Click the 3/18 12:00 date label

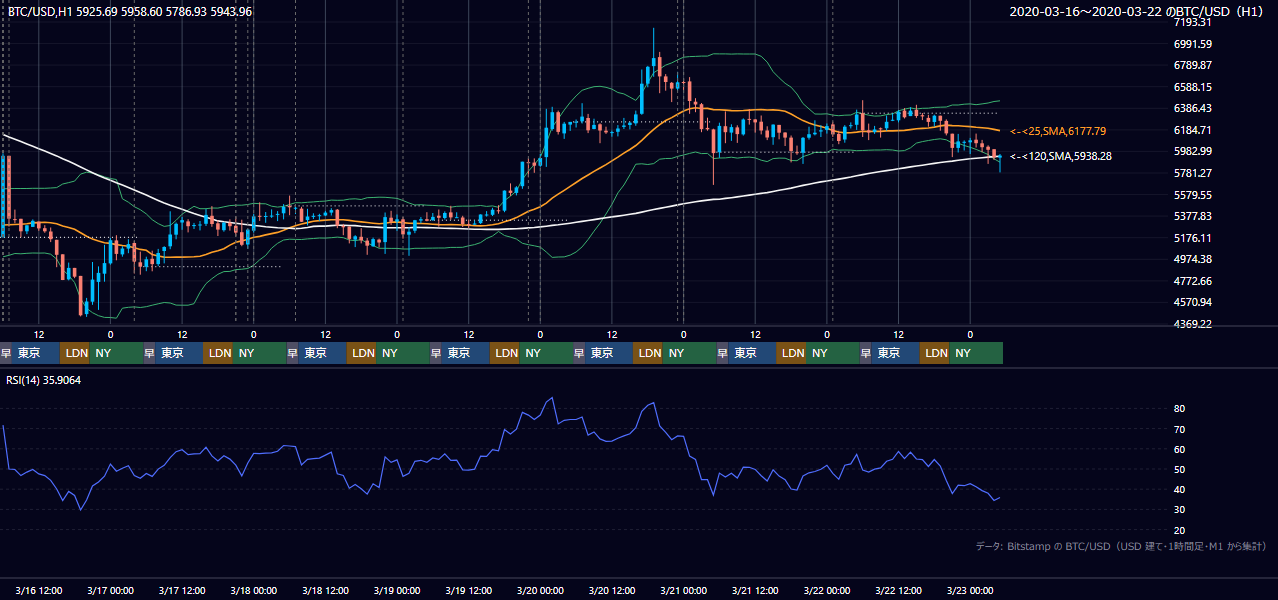click(x=325, y=590)
